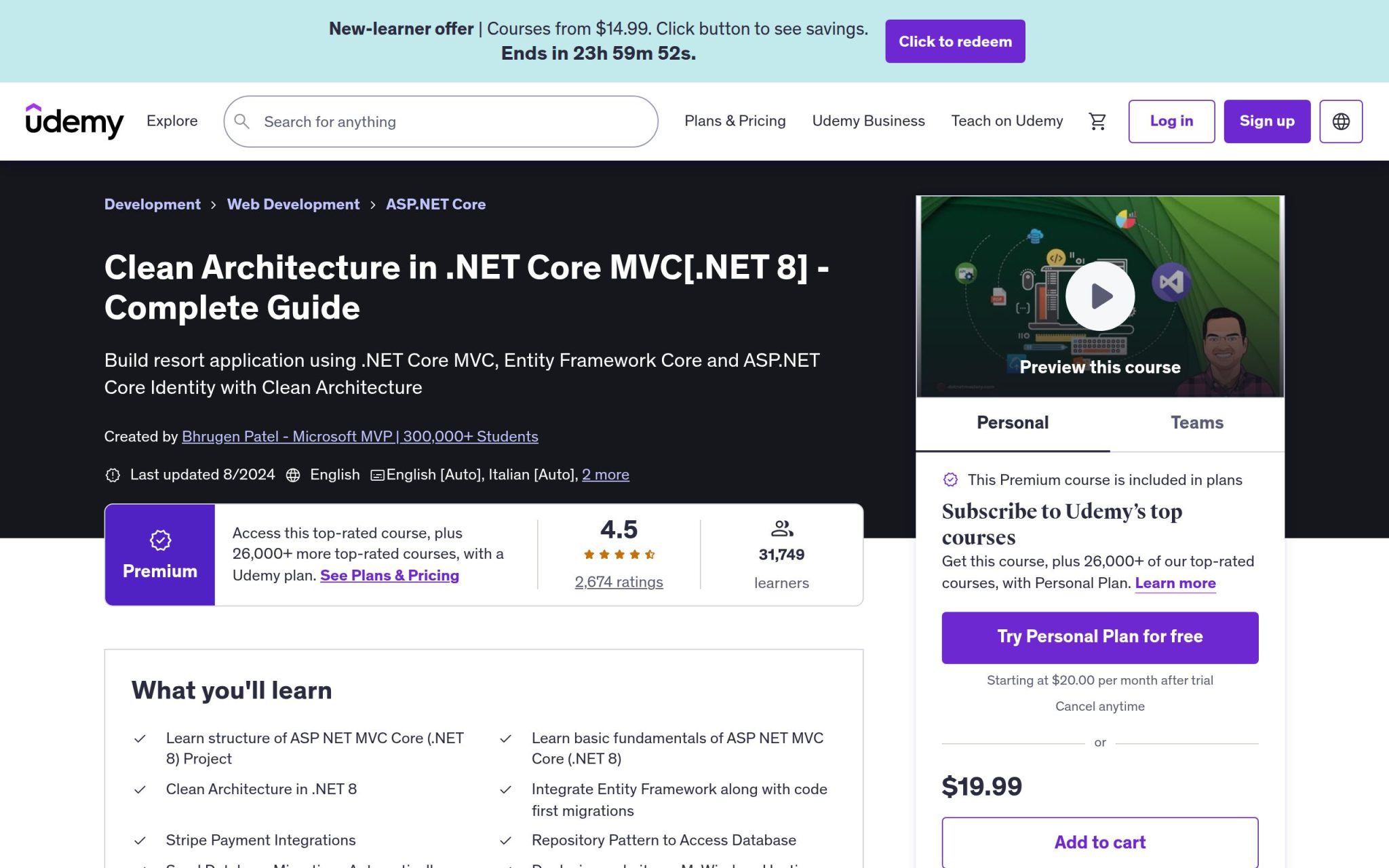
Task: Open the Explore menu
Action: (x=172, y=121)
